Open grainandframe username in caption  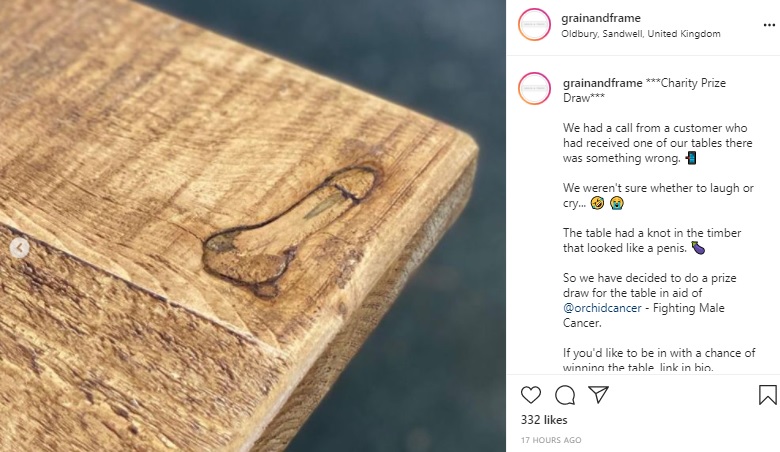tap(602, 83)
